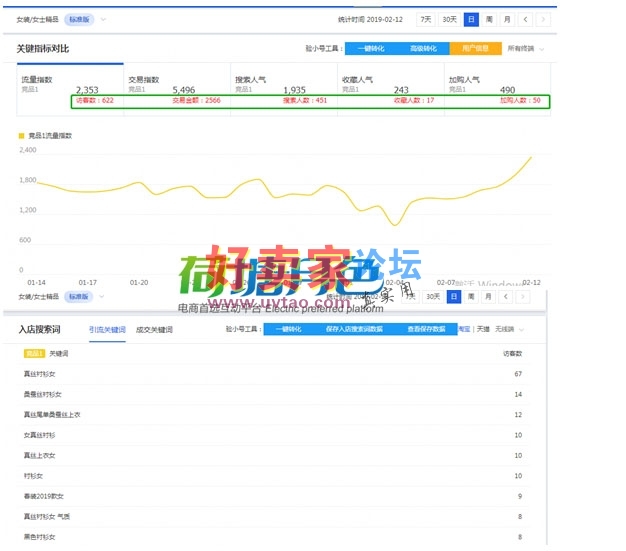This screenshot has height=551, width=626.
Task: Go to previous date with top left arrow
Action: (525, 19)
